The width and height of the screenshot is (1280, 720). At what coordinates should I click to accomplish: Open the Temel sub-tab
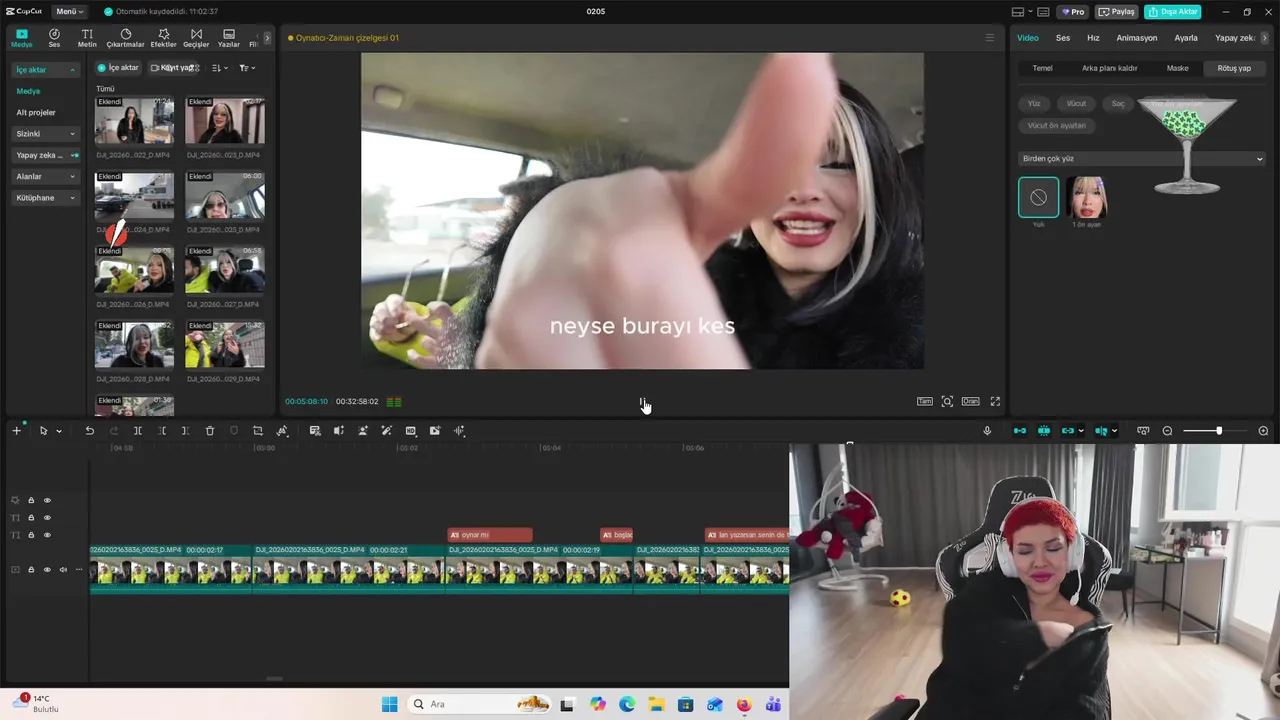[1042, 68]
